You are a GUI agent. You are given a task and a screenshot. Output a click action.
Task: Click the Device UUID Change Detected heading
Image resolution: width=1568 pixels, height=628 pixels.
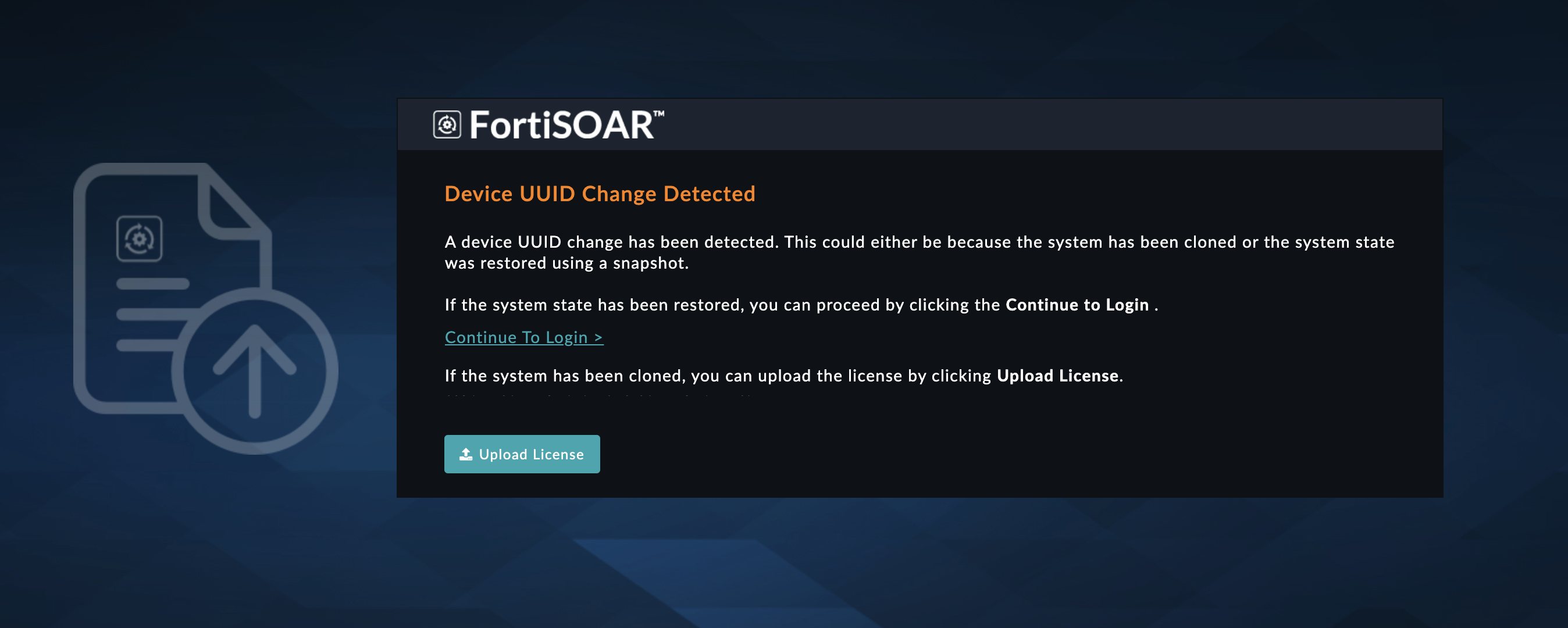click(600, 194)
